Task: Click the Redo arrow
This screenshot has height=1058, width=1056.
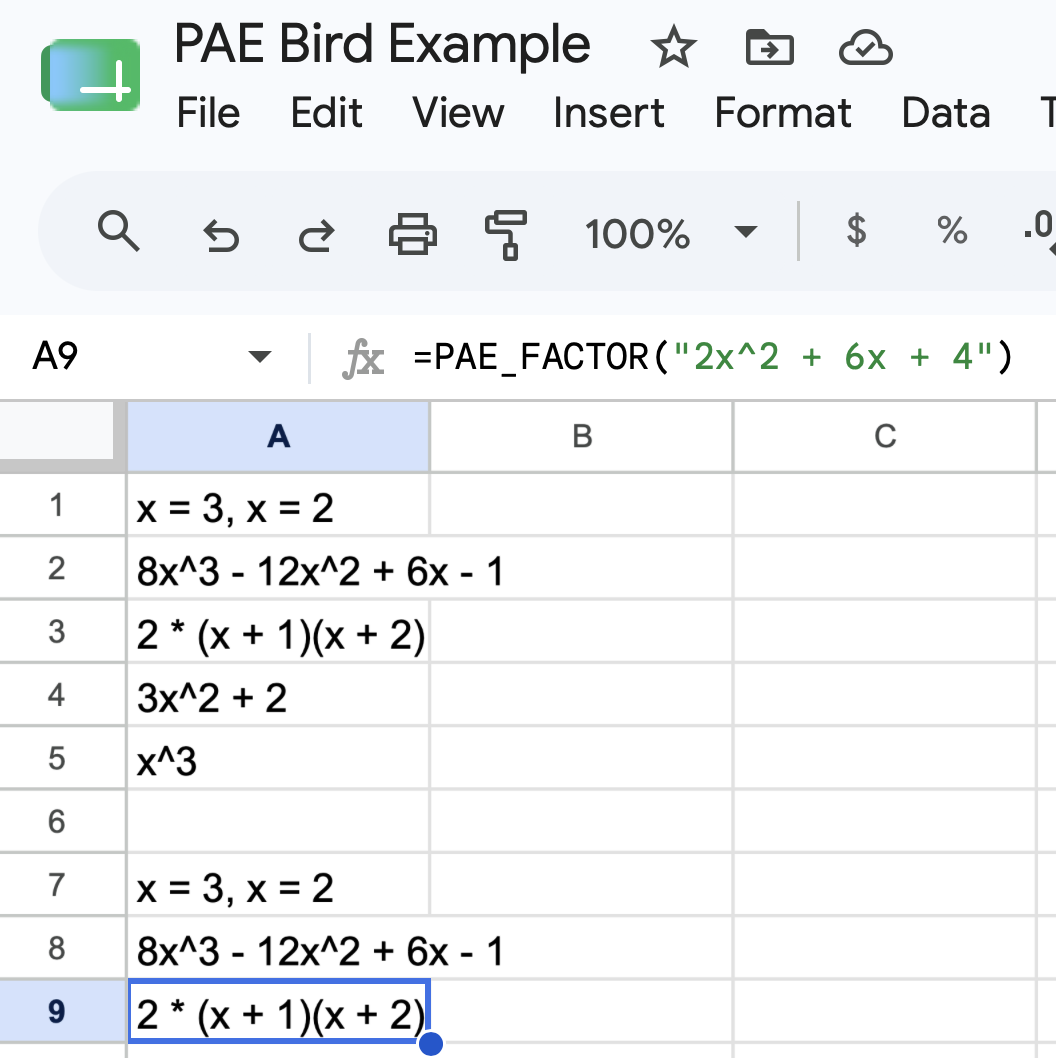Action: (316, 235)
